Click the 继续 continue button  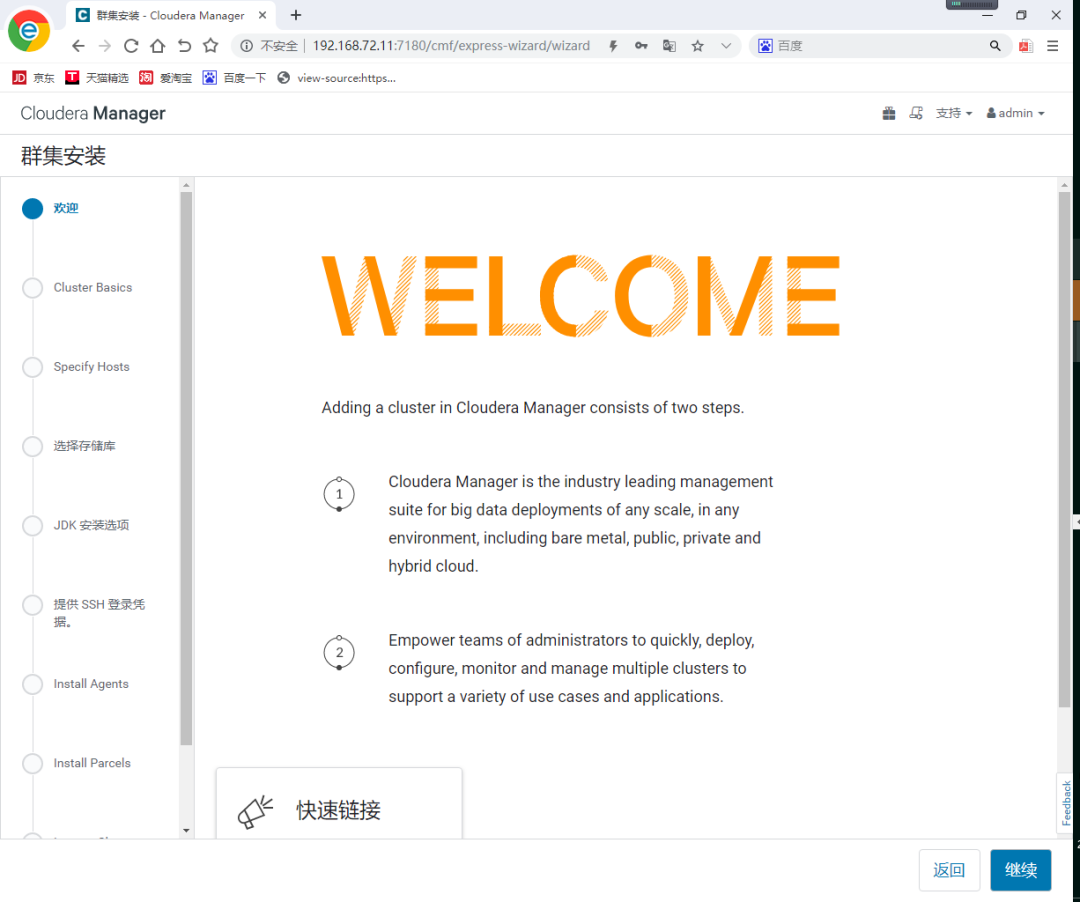tap(1020, 870)
